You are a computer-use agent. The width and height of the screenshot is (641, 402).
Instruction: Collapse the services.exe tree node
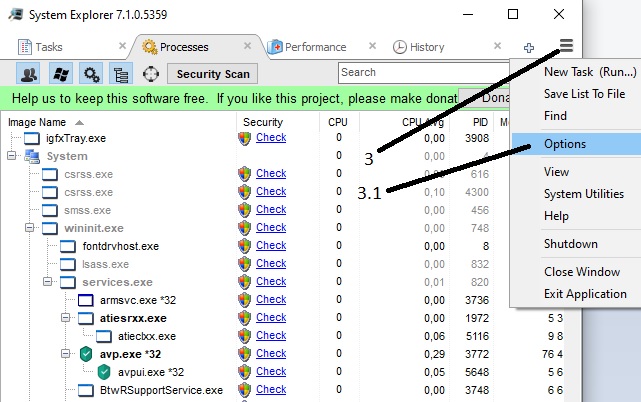(x=47, y=282)
